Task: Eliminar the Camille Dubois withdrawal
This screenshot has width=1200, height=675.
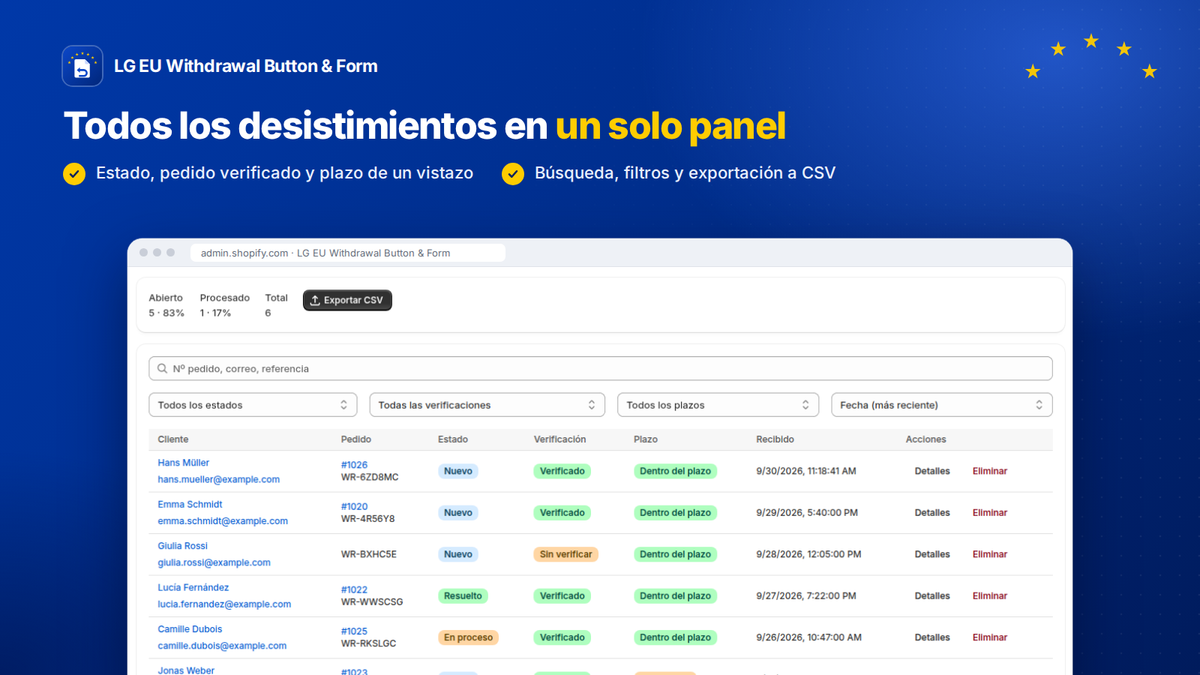Action: (x=990, y=638)
